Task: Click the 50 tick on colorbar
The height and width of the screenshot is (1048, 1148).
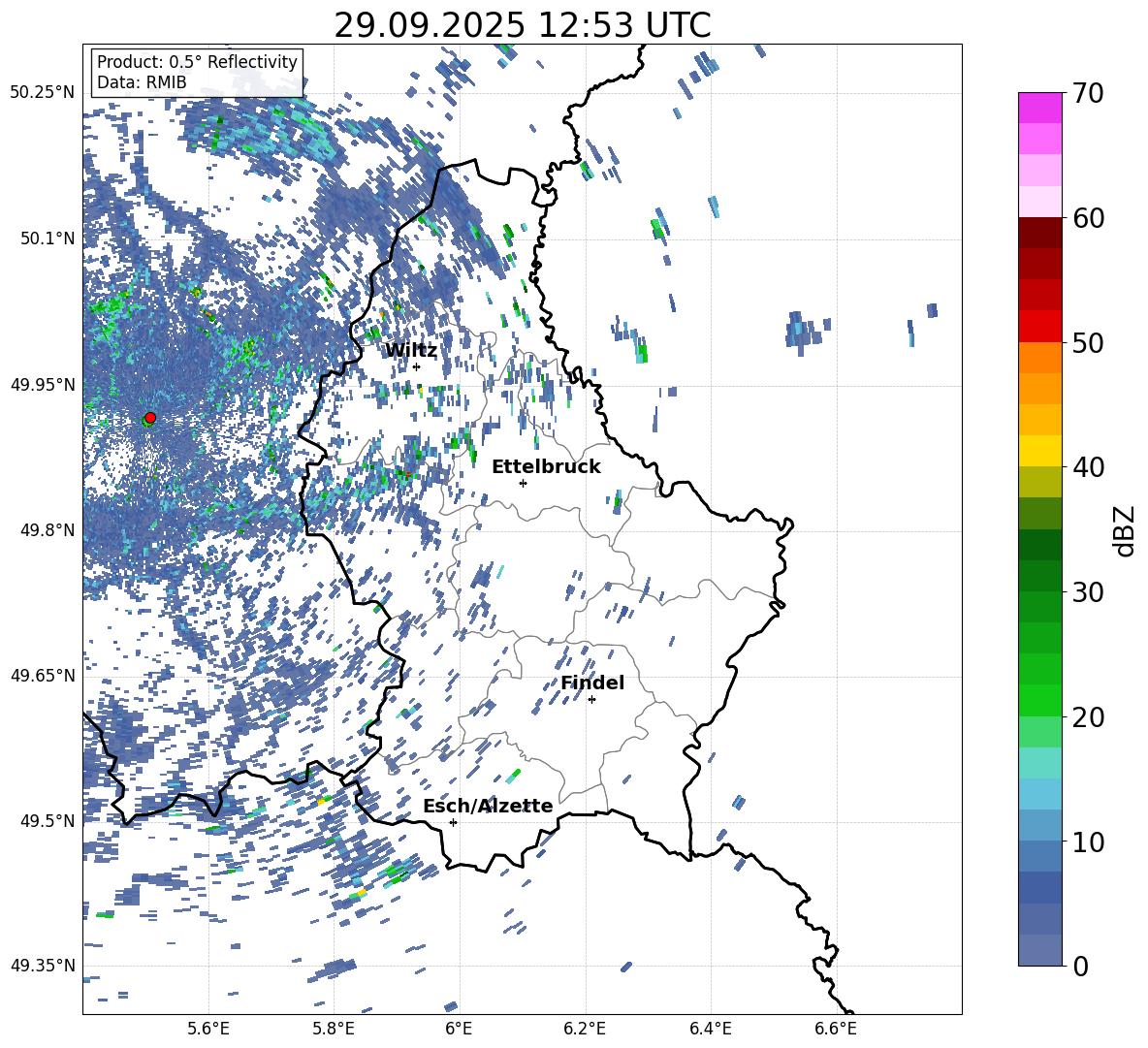Action: [1087, 342]
